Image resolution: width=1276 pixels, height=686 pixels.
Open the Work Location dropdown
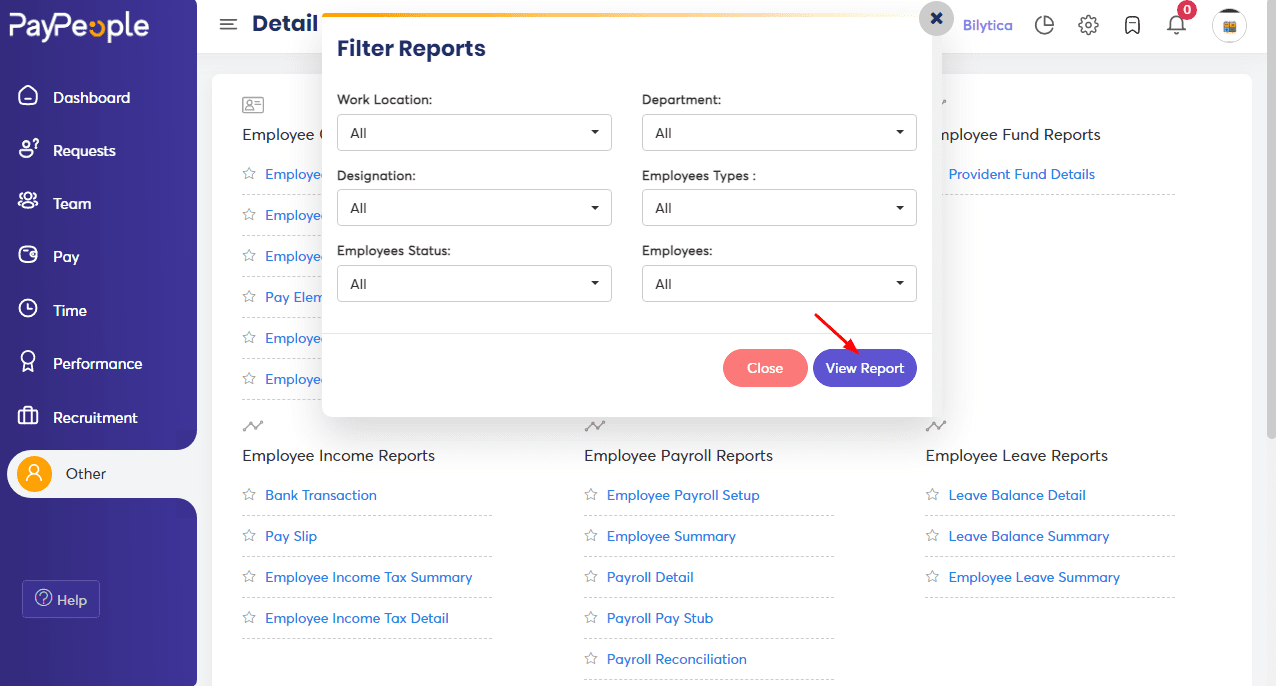point(474,132)
